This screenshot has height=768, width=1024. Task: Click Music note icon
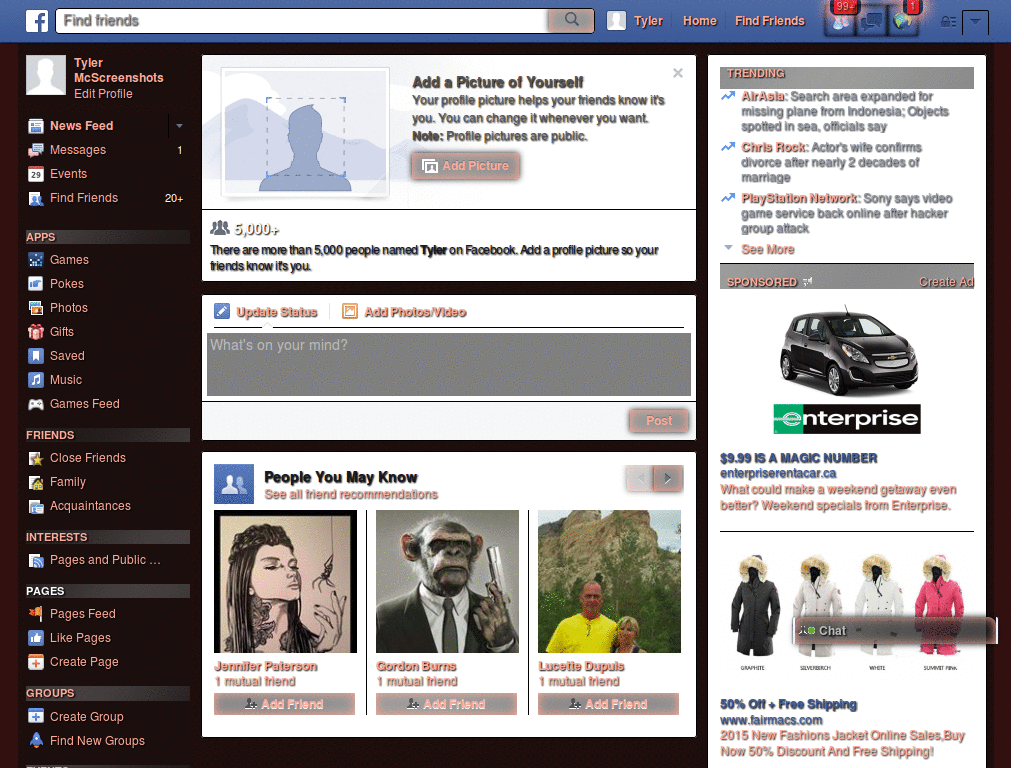(x=36, y=380)
